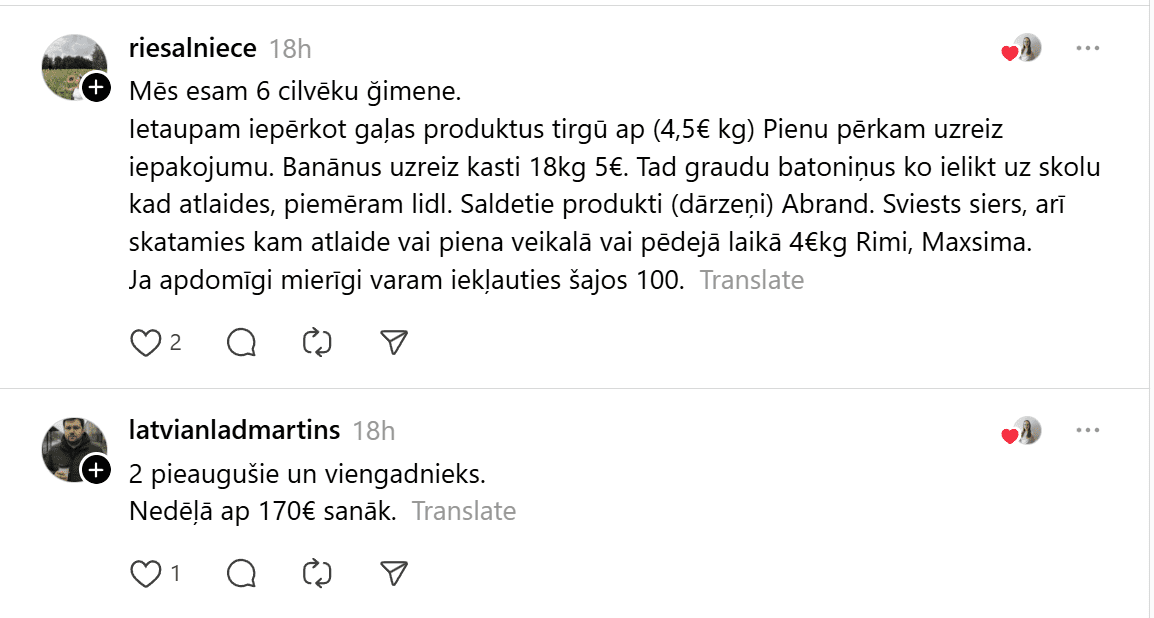Repost riesalniece's comment
Image resolution: width=1154 pixels, height=618 pixels.
click(x=317, y=343)
